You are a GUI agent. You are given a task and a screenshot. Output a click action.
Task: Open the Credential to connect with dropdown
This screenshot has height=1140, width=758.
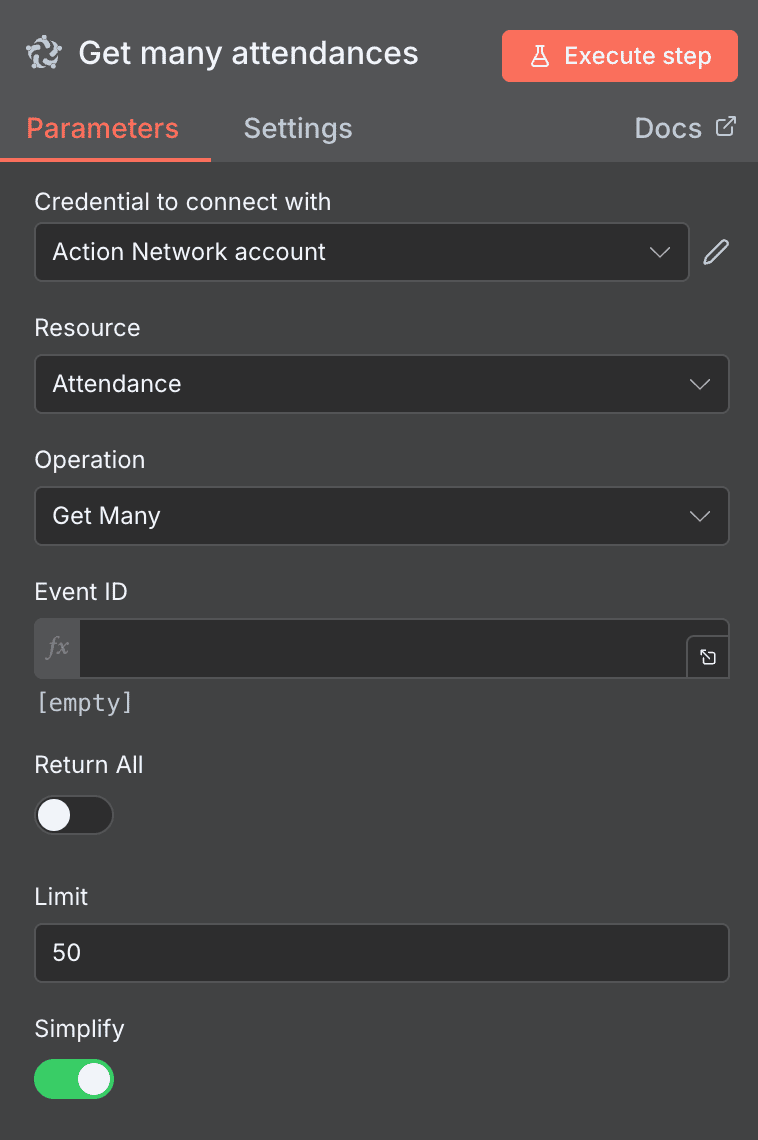pyautogui.click(x=361, y=252)
